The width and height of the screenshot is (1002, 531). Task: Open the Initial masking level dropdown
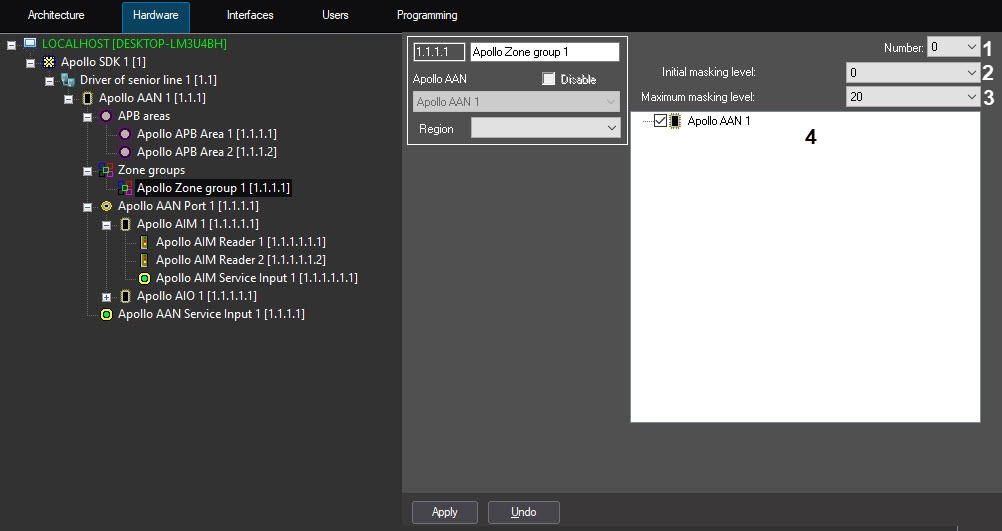[971, 73]
